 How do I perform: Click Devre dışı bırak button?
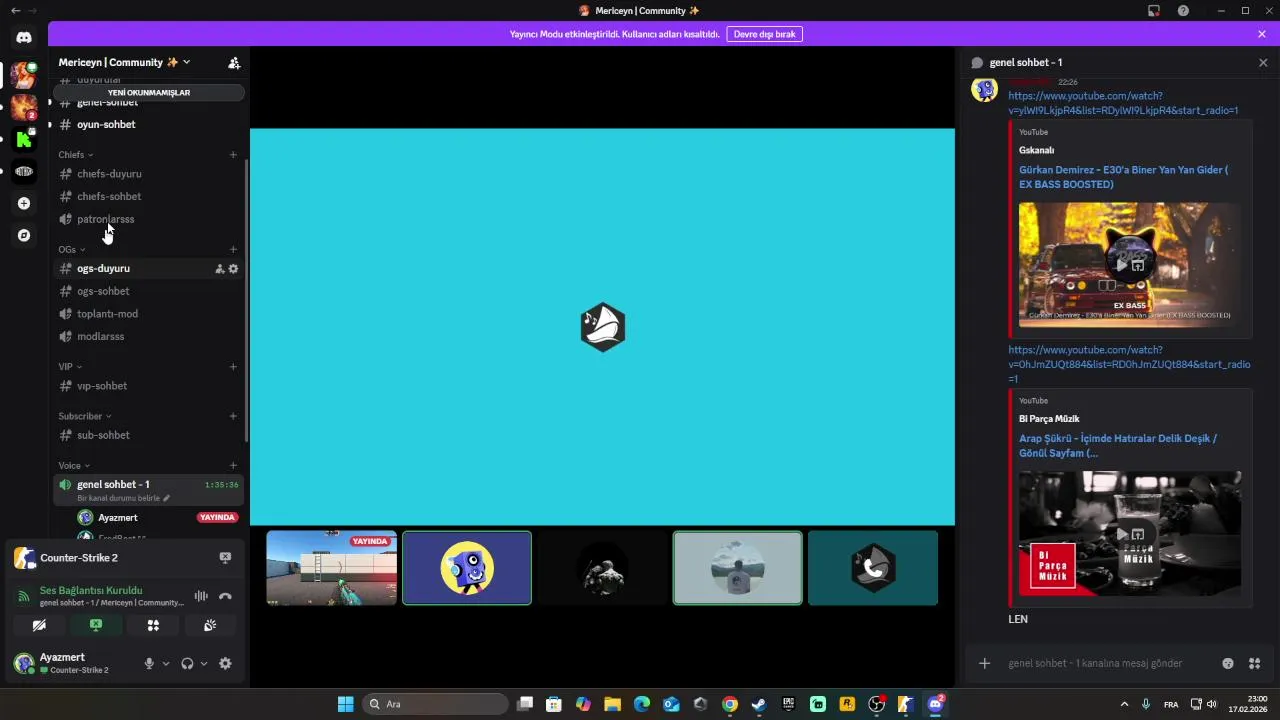pos(765,34)
